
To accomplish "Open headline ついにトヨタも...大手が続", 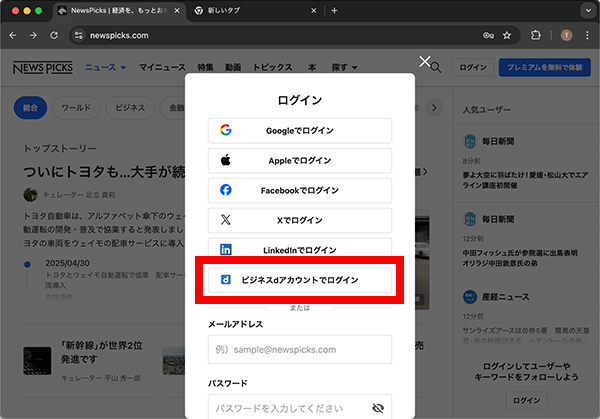I will tap(104, 172).
